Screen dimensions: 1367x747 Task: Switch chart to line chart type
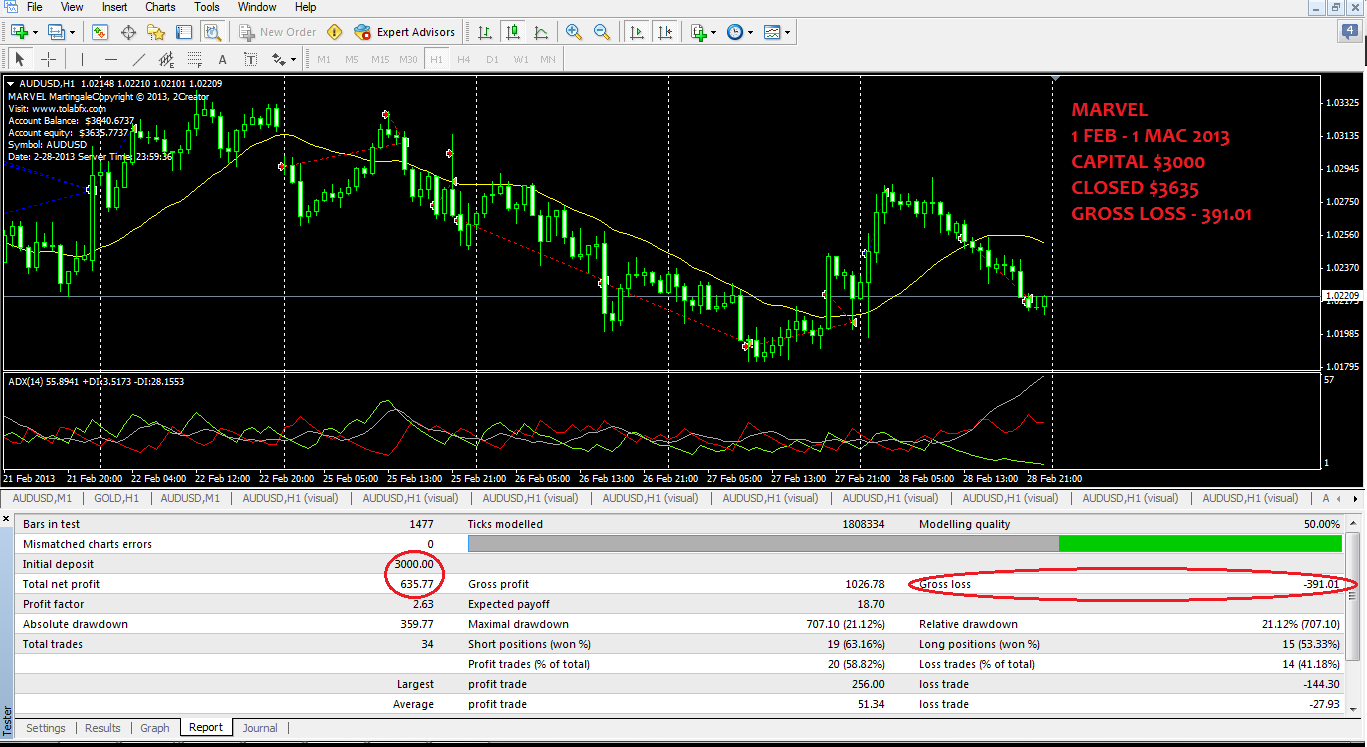[x=541, y=32]
